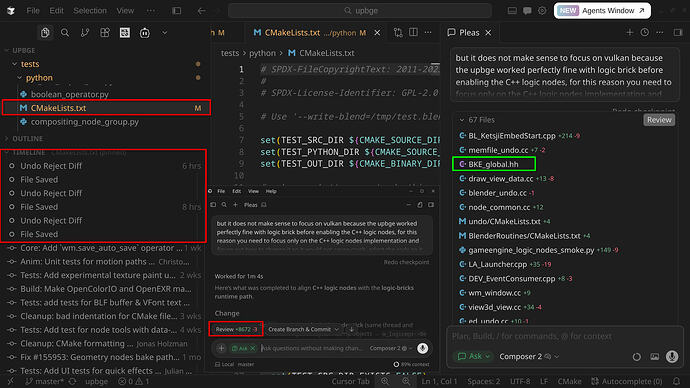Click the image attach icon in right chat

654,357
